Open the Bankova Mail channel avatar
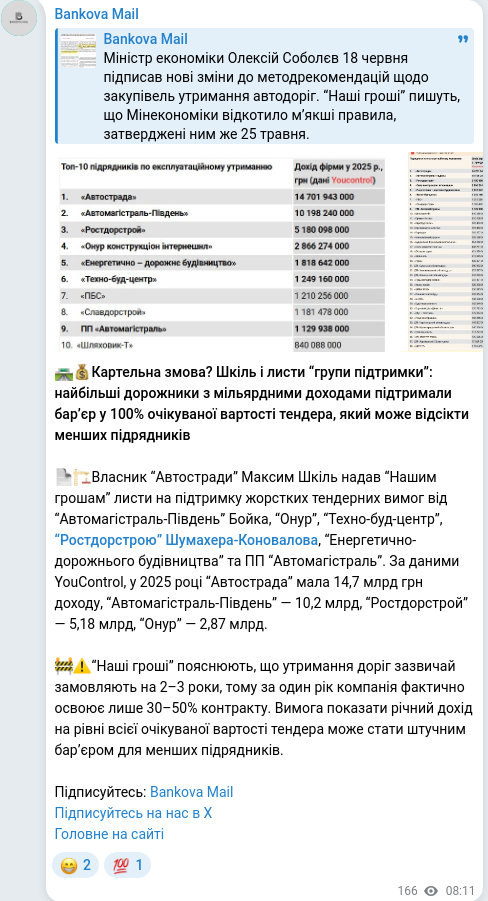The width and height of the screenshot is (488, 901). pos(19,18)
